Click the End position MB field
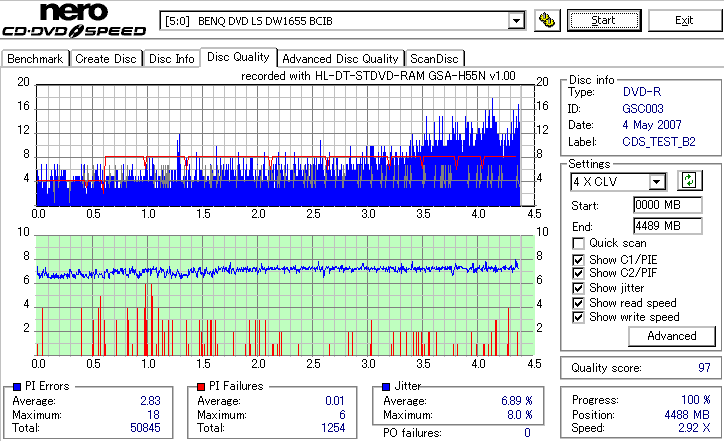 668,226
